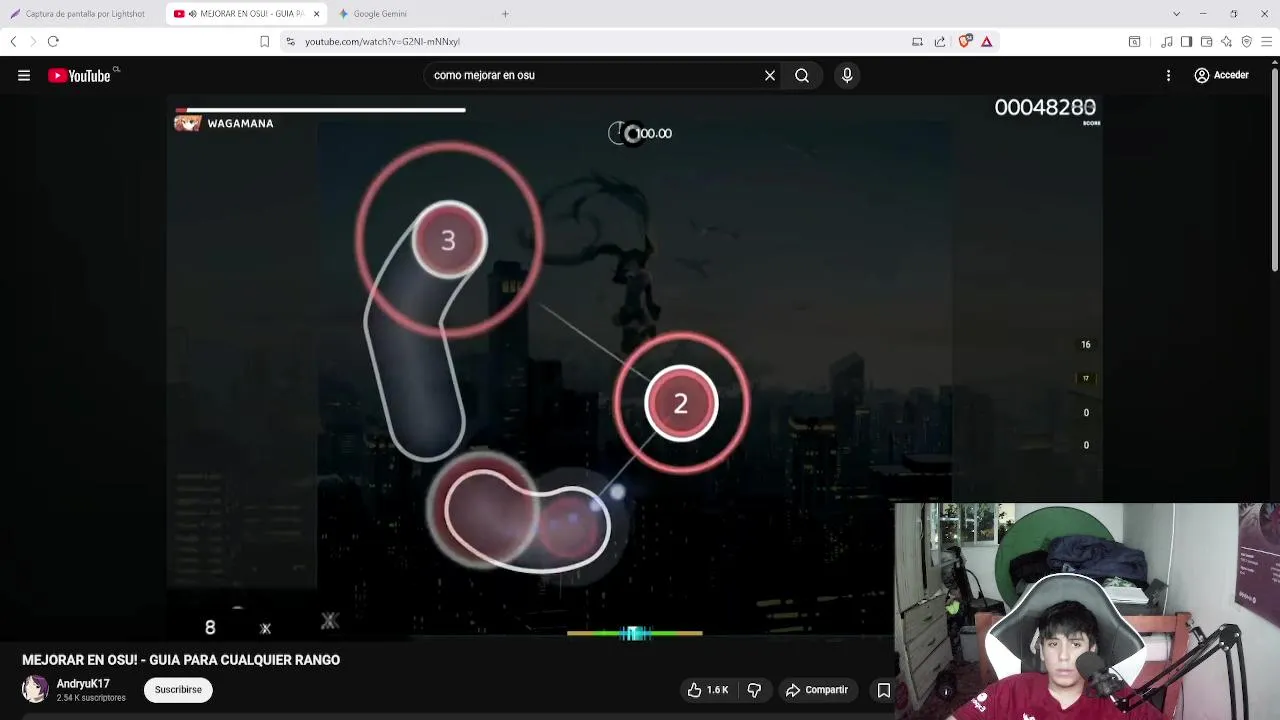Image resolution: width=1280 pixels, height=720 pixels.
Task: Open the tab search toolbar icon
Action: point(1135,41)
